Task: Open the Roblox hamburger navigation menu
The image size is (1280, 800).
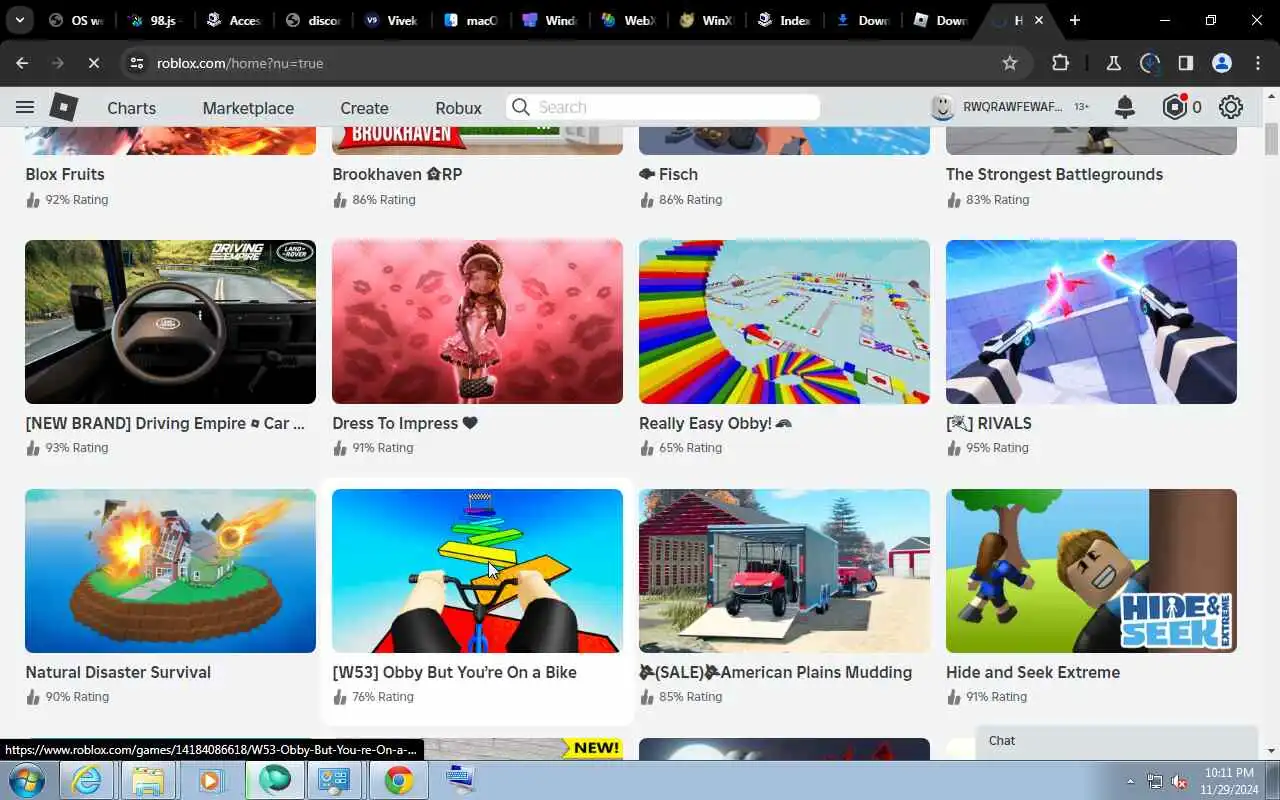Action: tap(25, 107)
